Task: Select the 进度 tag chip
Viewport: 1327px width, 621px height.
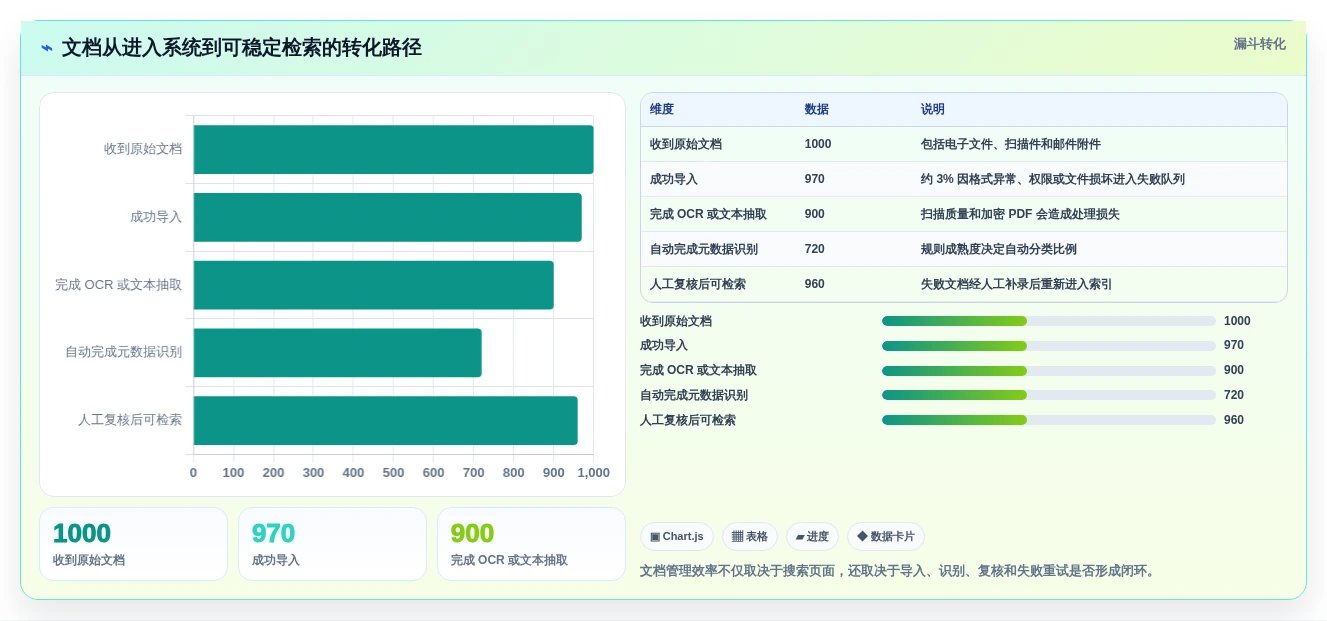Action: tap(812, 537)
